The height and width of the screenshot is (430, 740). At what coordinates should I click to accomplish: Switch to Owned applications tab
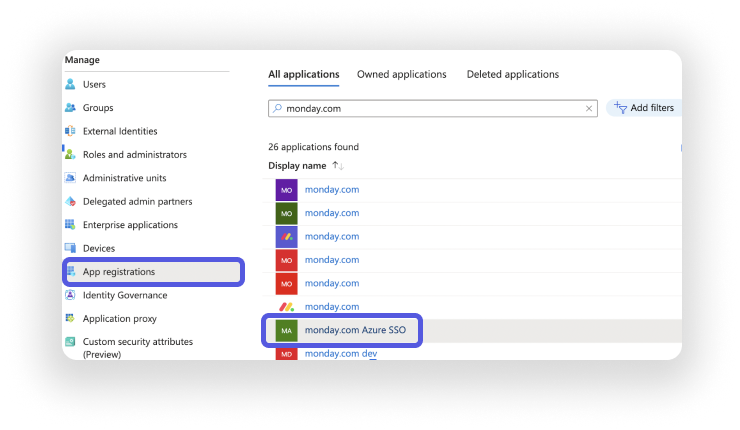401,75
